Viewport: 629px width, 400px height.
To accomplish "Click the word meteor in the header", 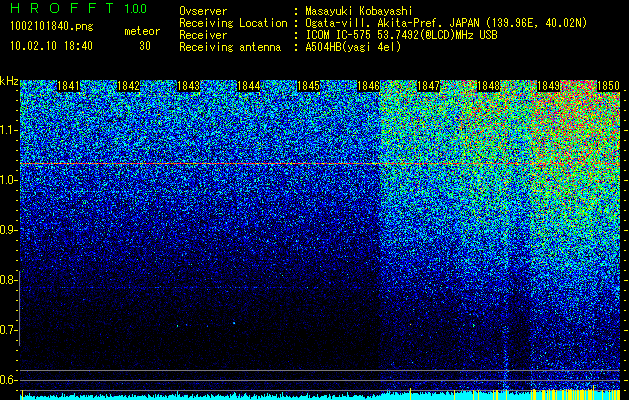I will pos(142,31).
